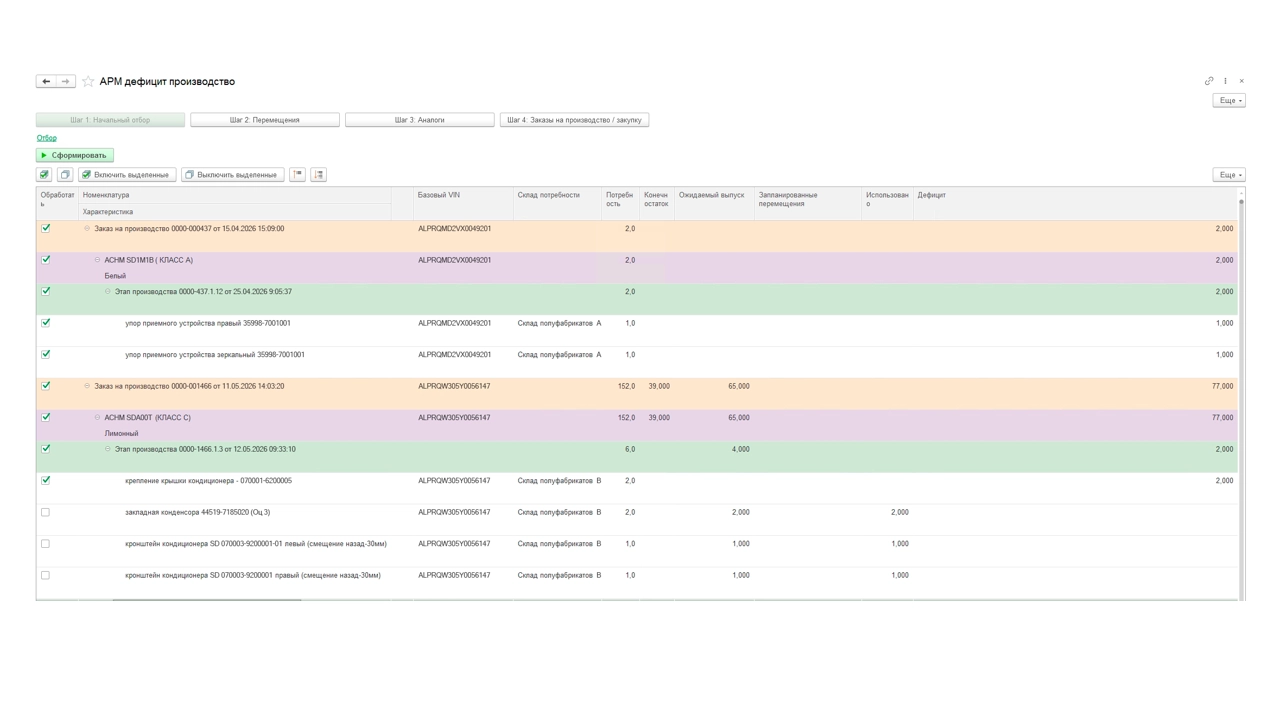This screenshot has height=720, width=1280.
Task: Copy link using the chain icon
Action: 1209,81
